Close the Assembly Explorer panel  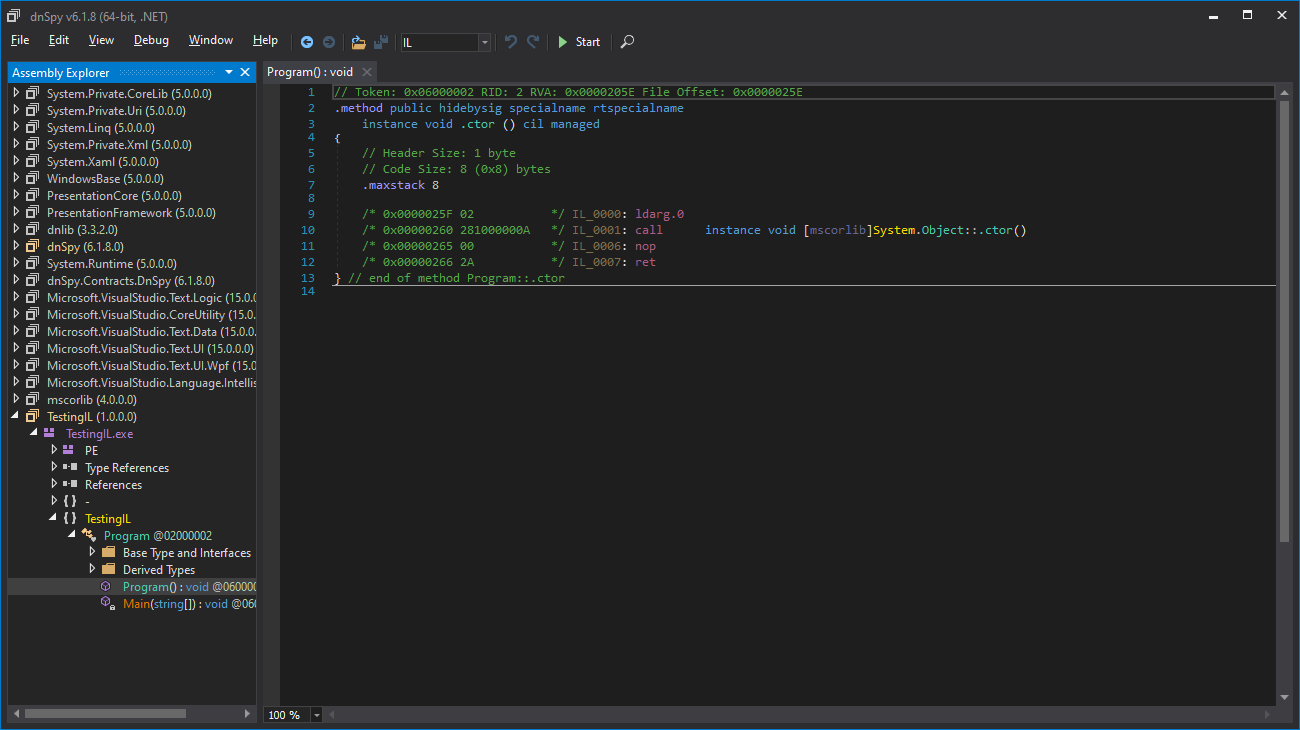pos(245,72)
